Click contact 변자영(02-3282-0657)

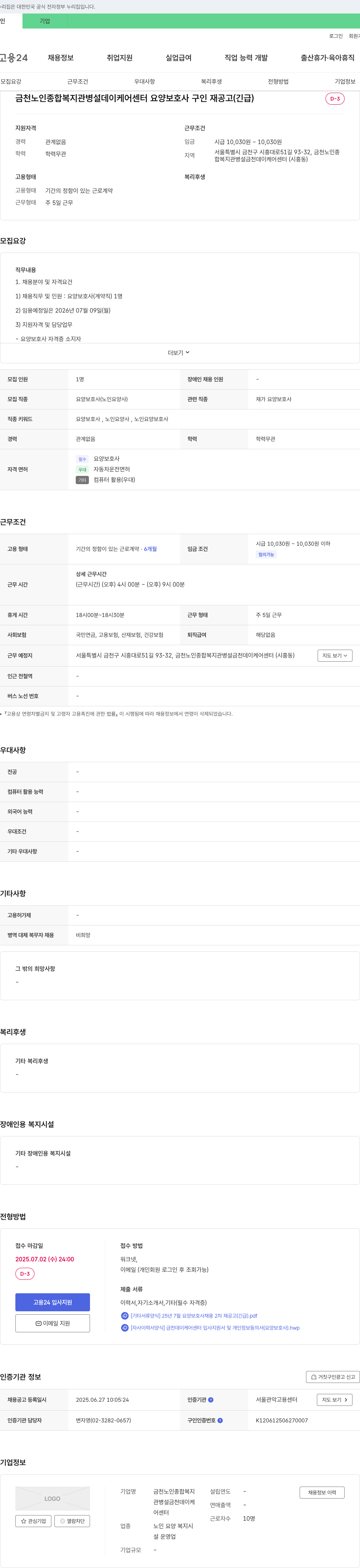[x=103, y=1420]
